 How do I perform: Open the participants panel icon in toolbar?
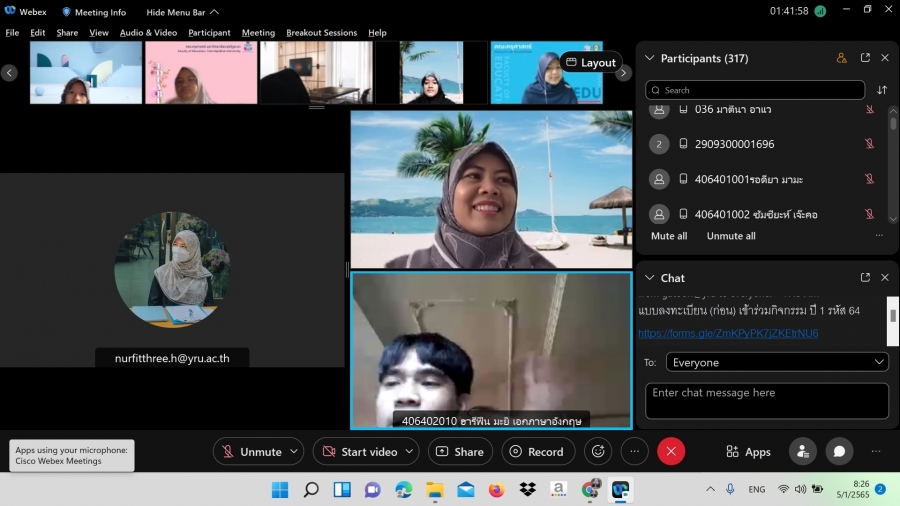tap(802, 451)
